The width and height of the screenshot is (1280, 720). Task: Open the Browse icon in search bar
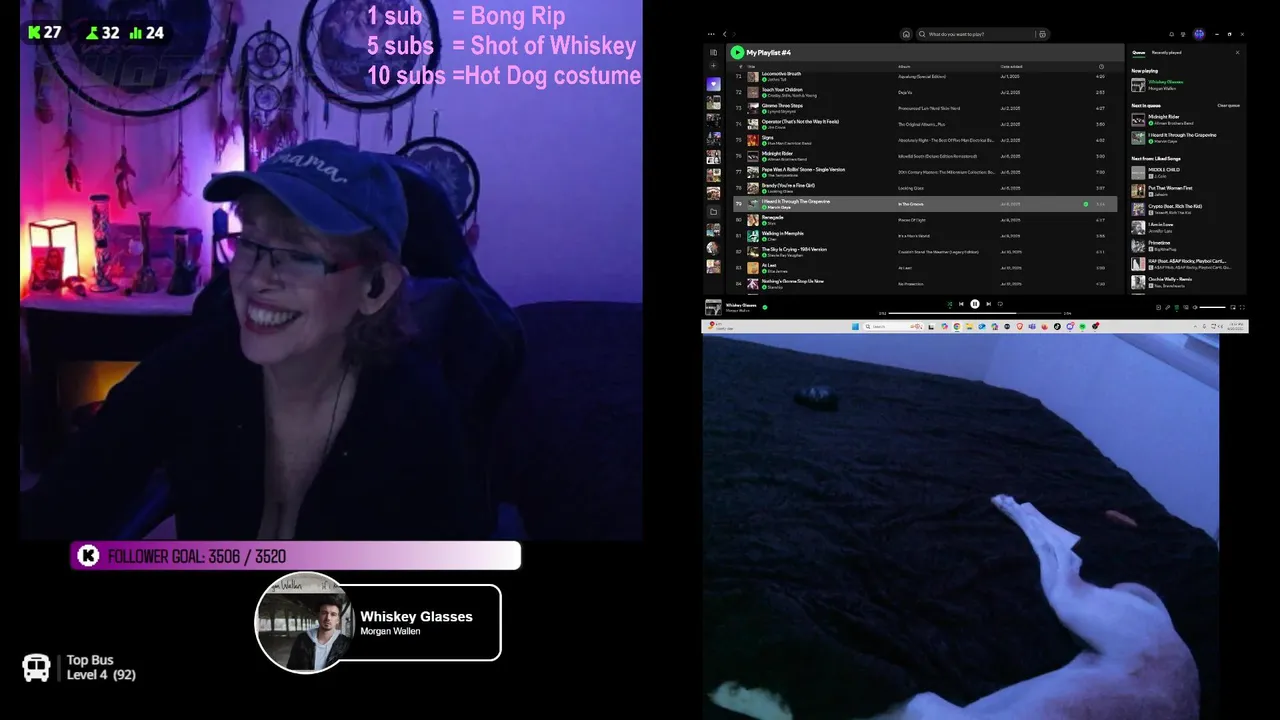click(x=1042, y=34)
